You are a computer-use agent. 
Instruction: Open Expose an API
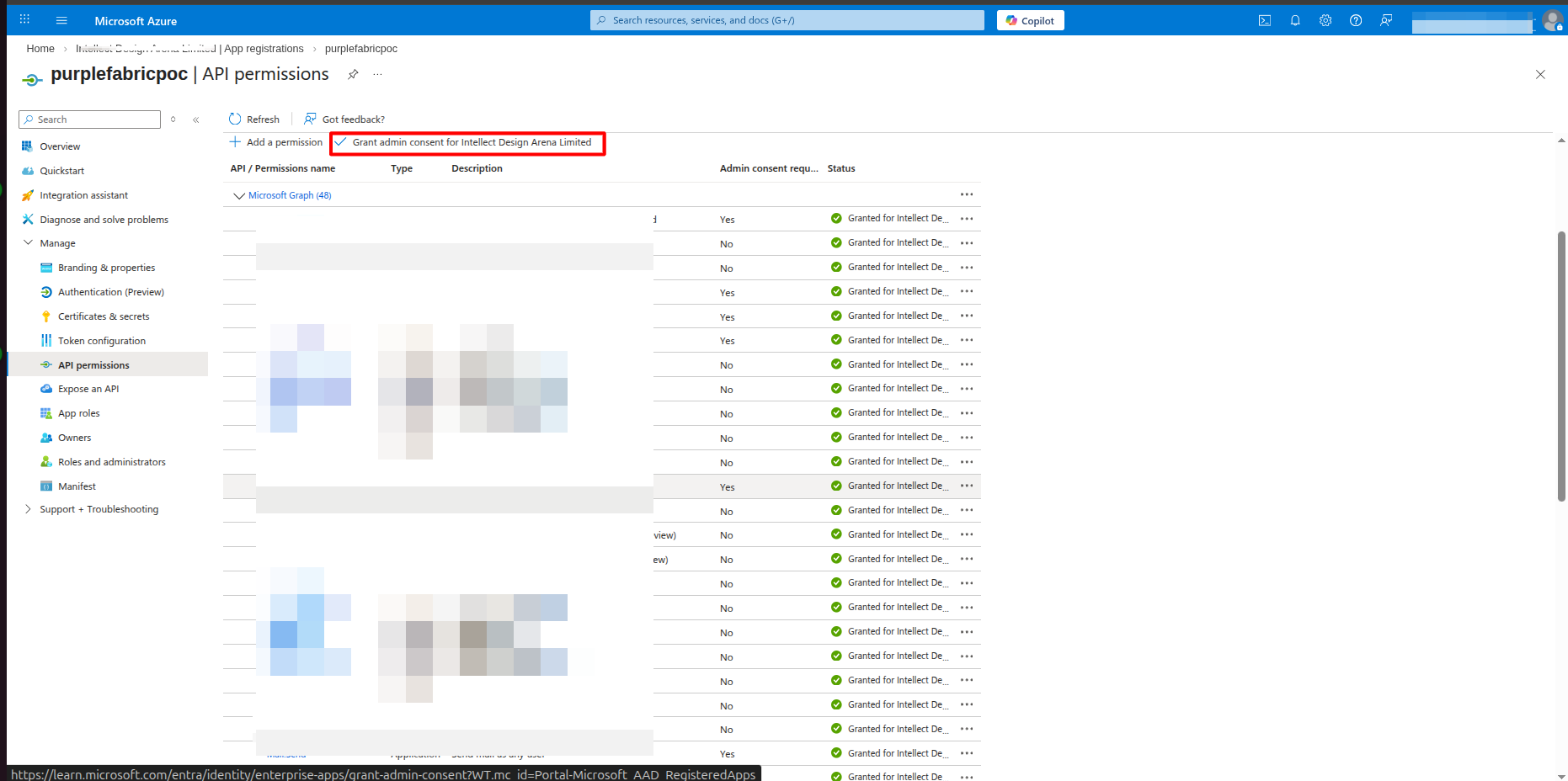tap(88, 389)
